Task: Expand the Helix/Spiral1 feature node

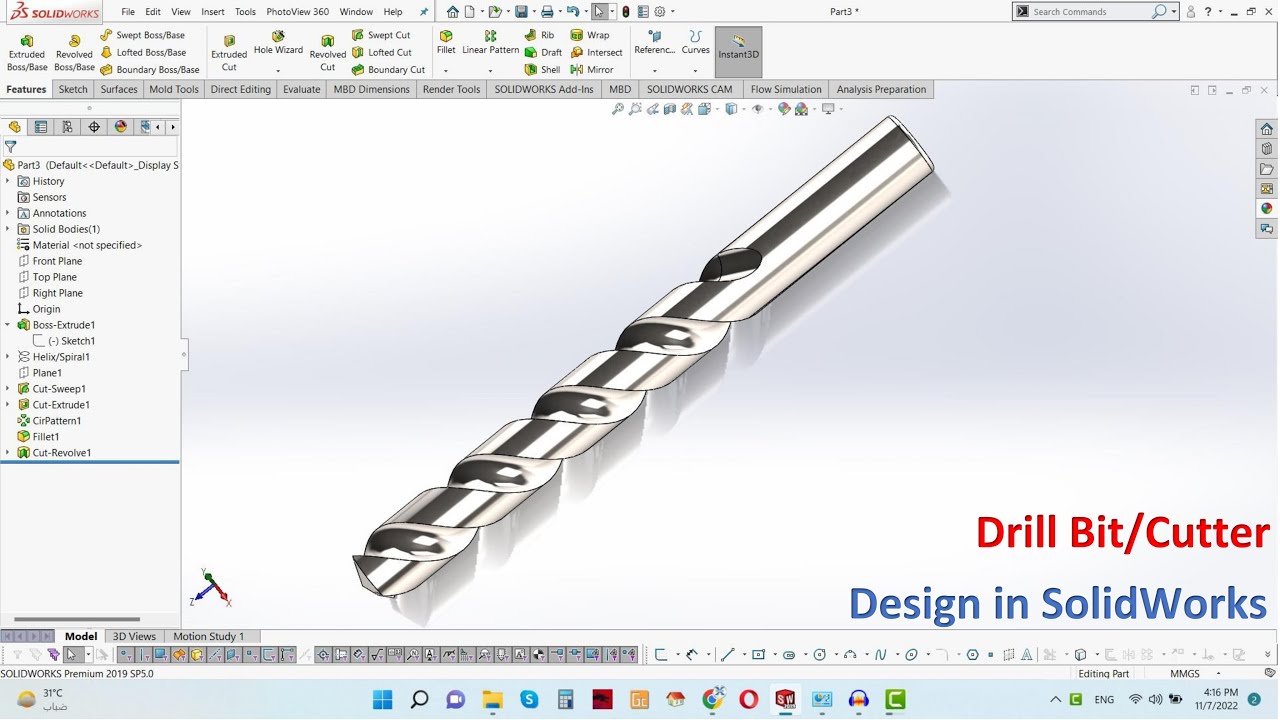Action: point(8,357)
